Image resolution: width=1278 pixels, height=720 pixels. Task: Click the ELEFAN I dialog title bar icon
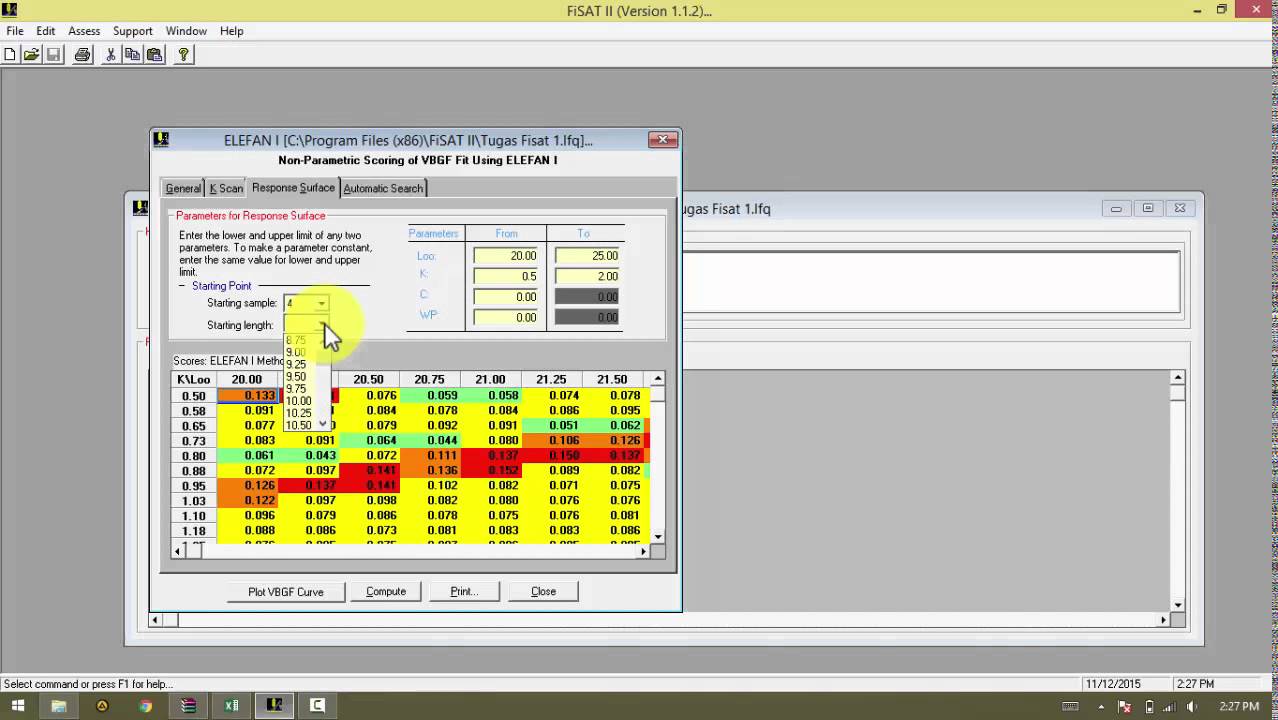pyautogui.click(x=161, y=140)
